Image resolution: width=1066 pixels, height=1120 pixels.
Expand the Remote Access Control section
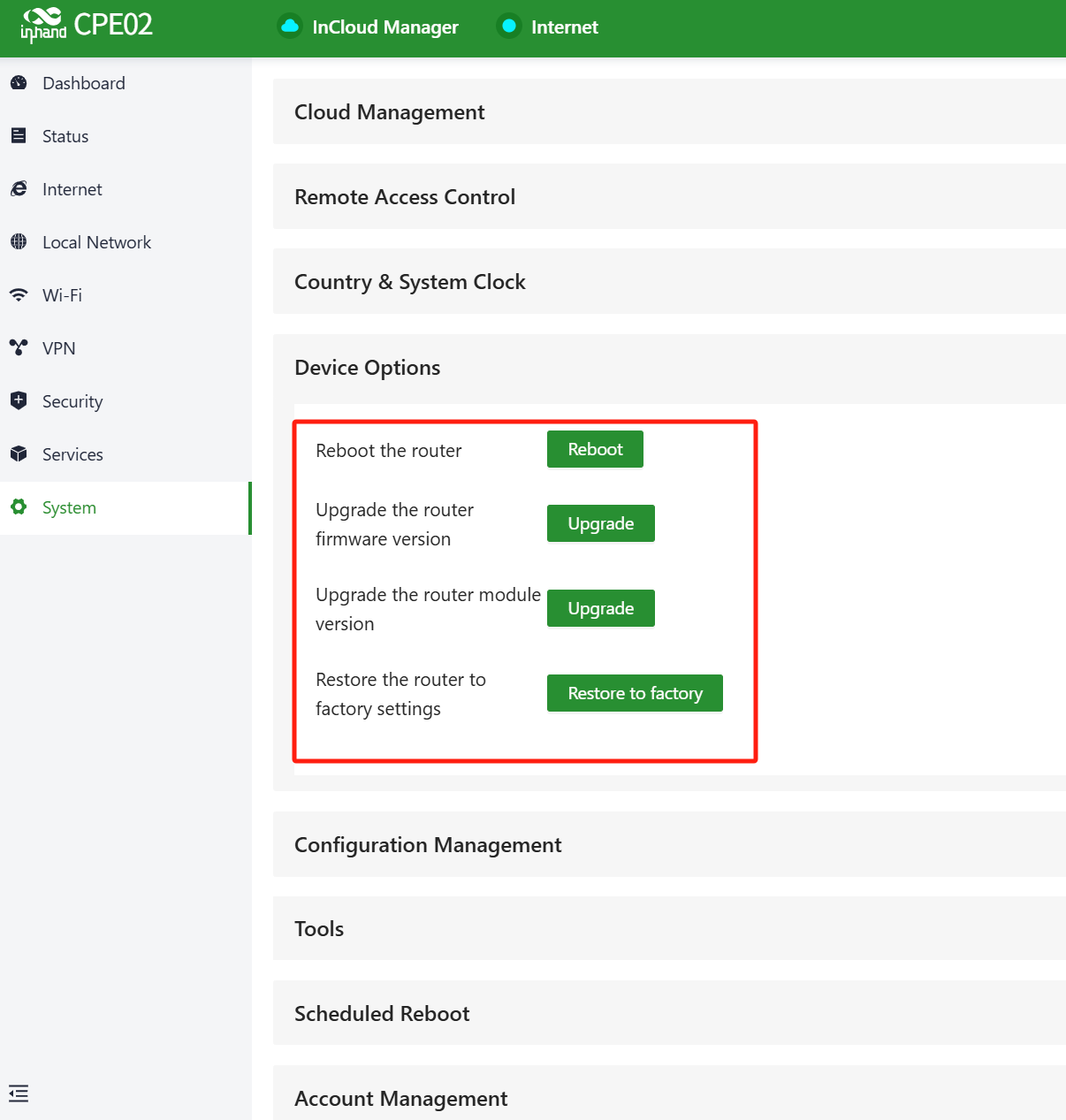point(405,197)
